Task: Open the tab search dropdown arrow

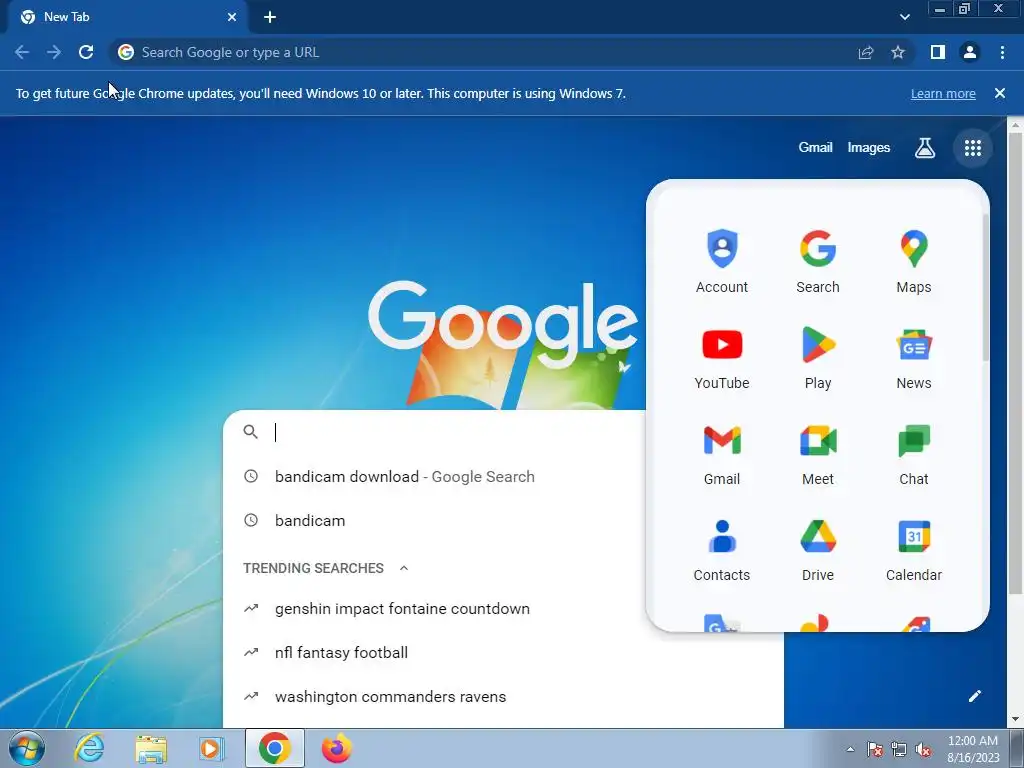Action: tap(904, 17)
